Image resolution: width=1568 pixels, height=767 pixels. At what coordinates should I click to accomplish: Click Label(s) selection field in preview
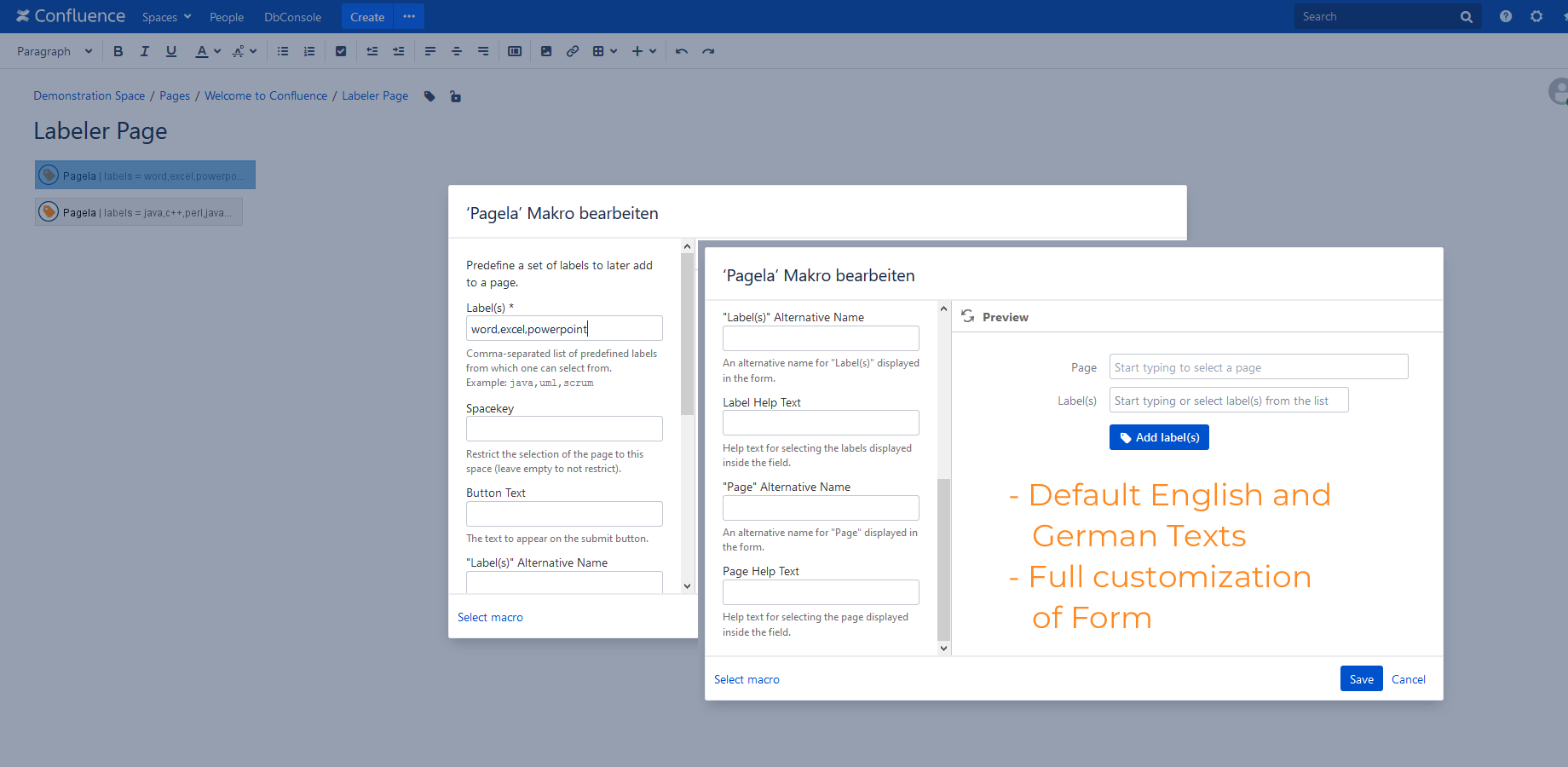tap(1229, 400)
